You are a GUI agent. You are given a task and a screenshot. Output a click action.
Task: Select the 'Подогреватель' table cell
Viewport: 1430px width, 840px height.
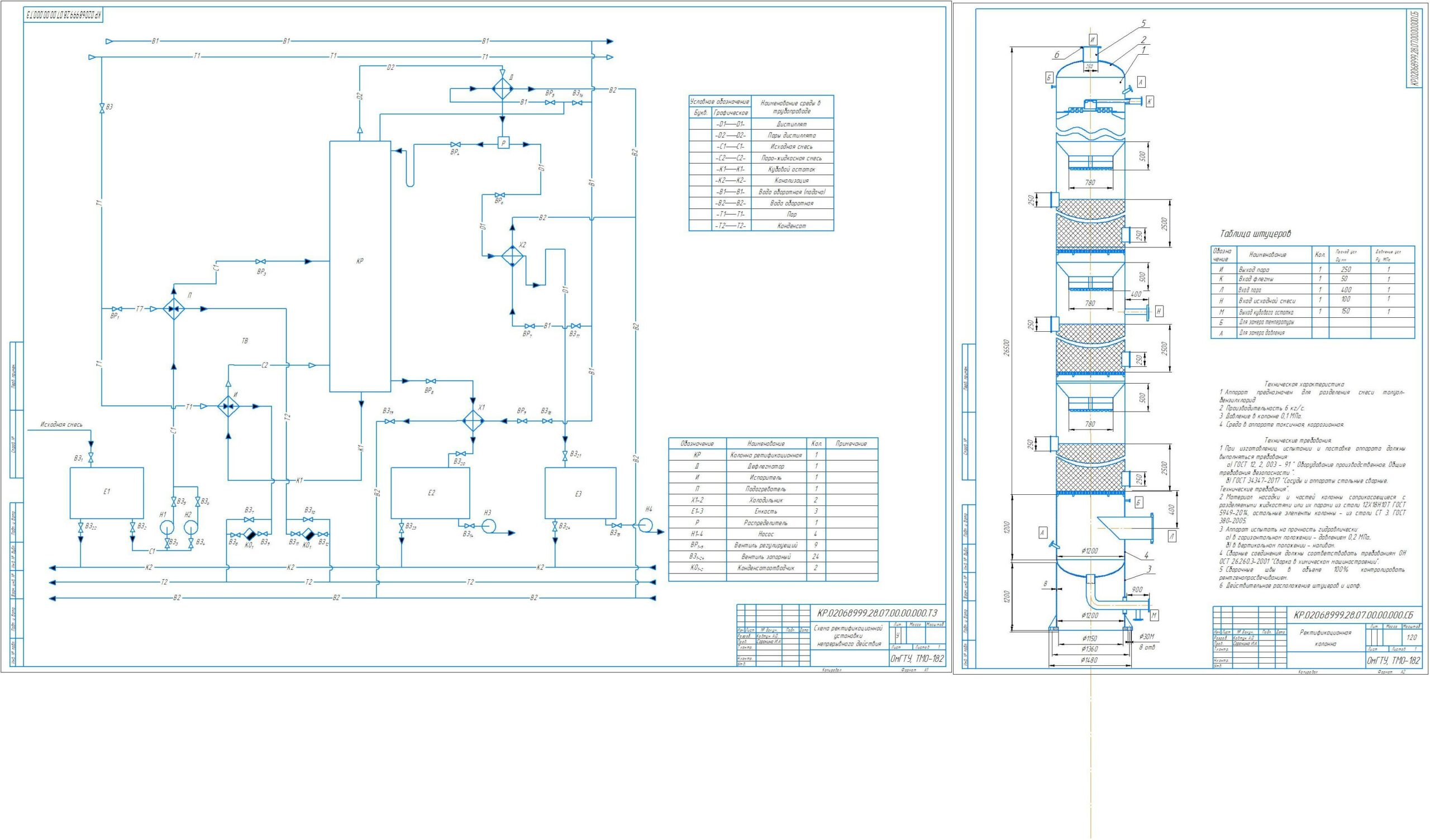tap(766, 489)
